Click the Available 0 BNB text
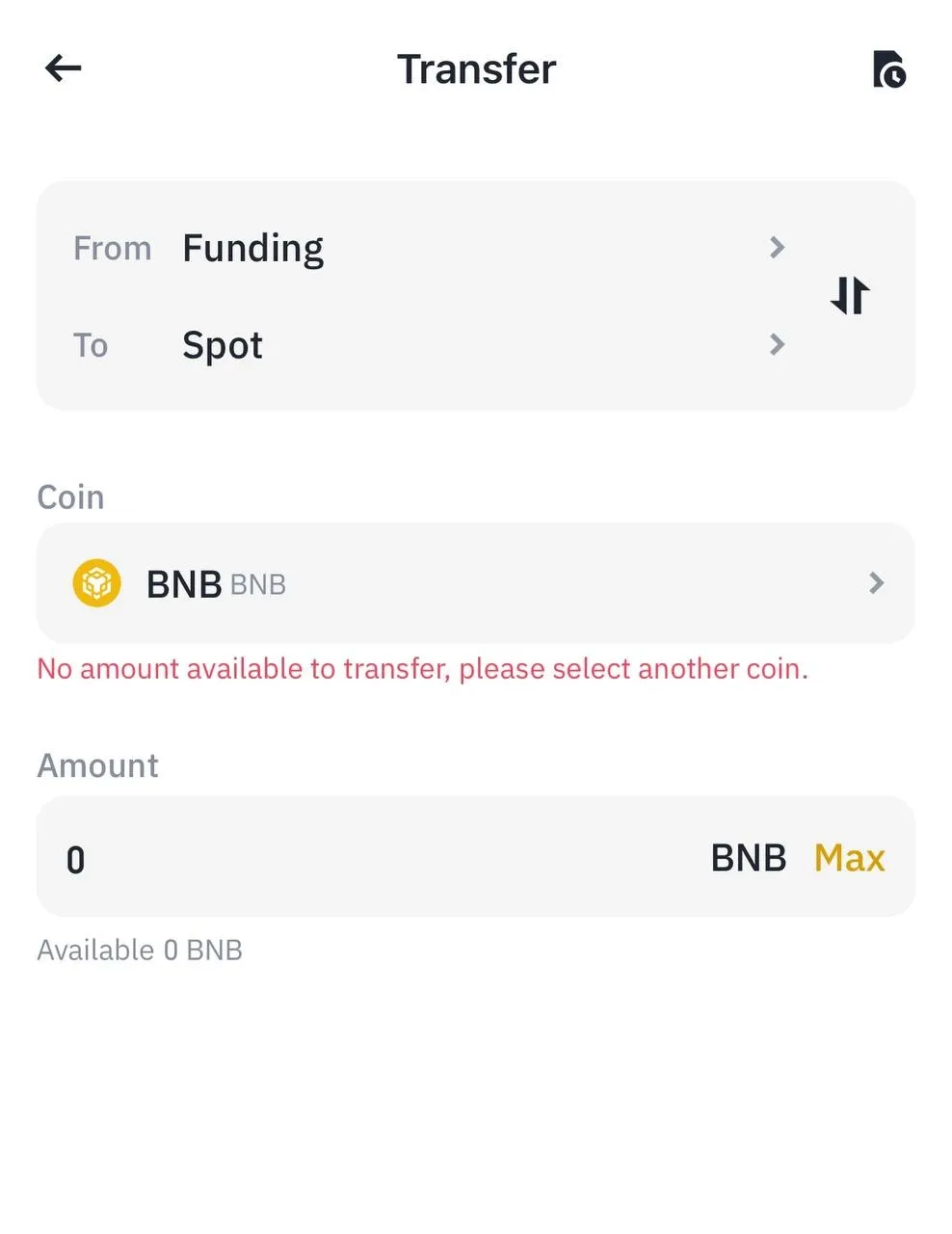Viewport: 952px width, 1234px height. point(140,951)
